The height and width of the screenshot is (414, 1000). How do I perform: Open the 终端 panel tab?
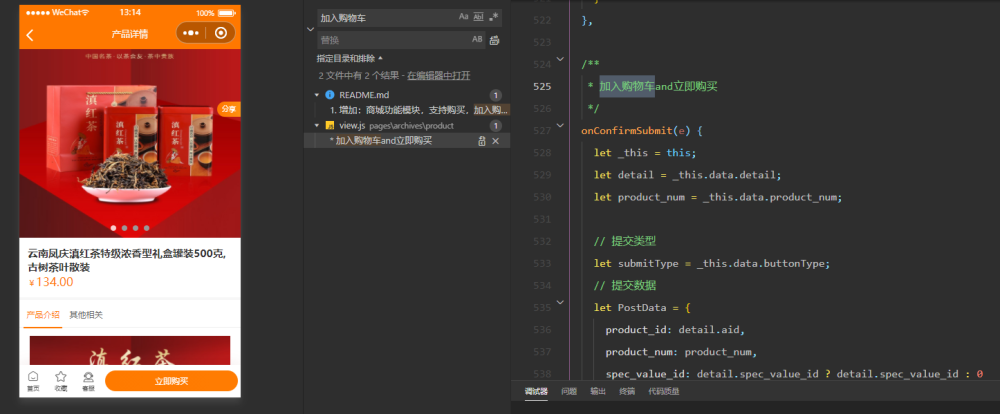(627, 391)
